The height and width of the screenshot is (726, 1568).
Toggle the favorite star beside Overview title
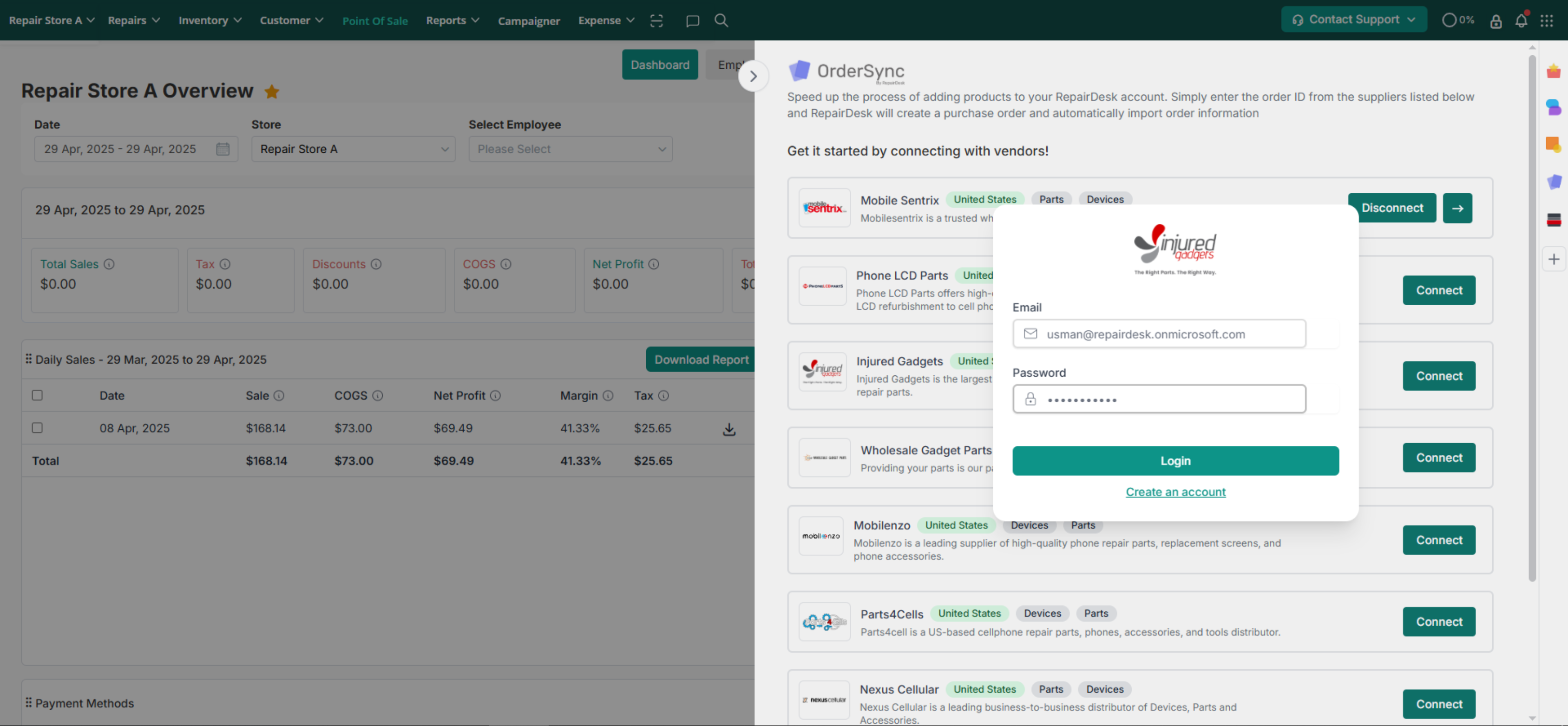(x=271, y=92)
